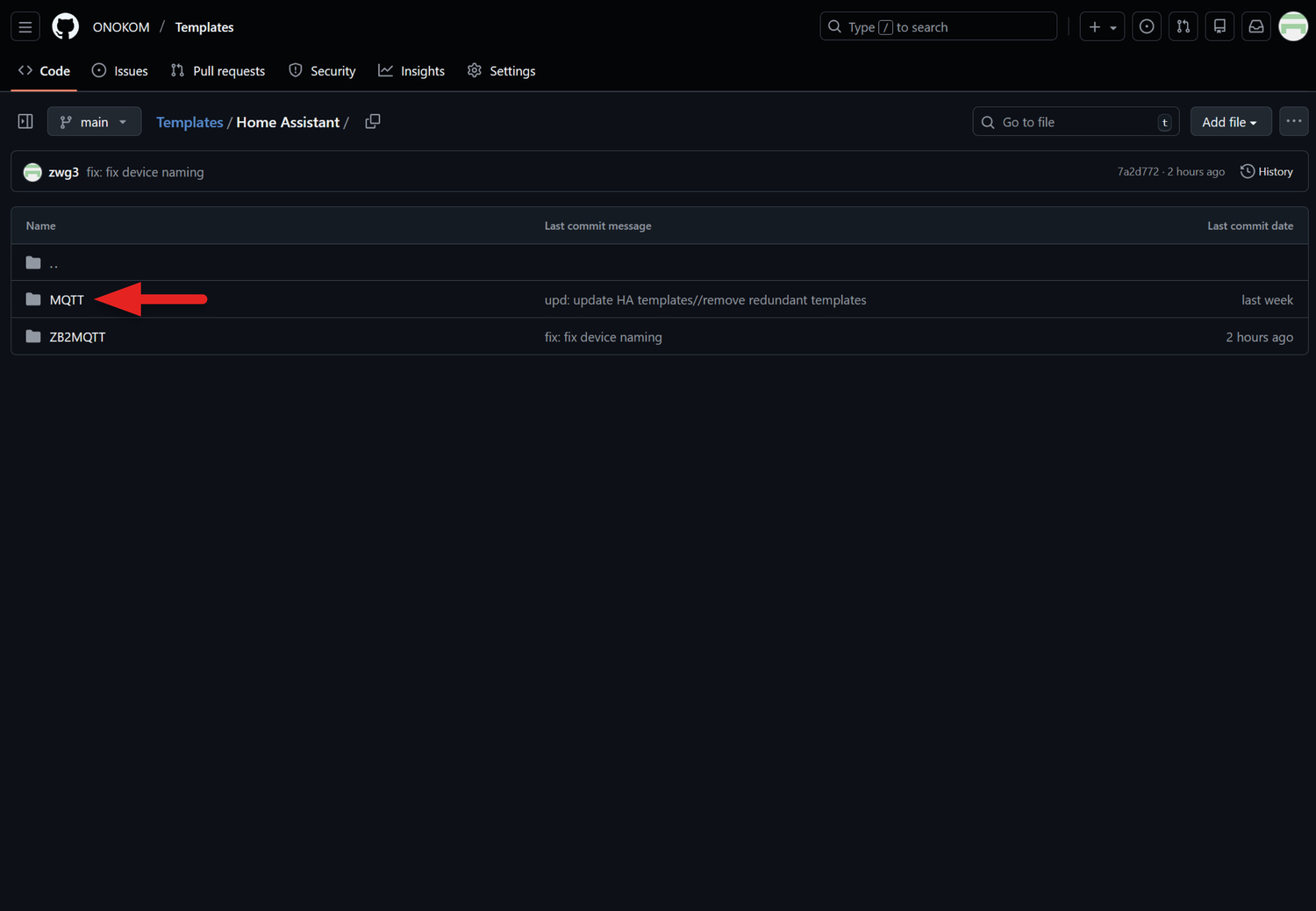Open the zwg3 author profile link
The height and width of the screenshot is (911, 1316).
(x=64, y=172)
